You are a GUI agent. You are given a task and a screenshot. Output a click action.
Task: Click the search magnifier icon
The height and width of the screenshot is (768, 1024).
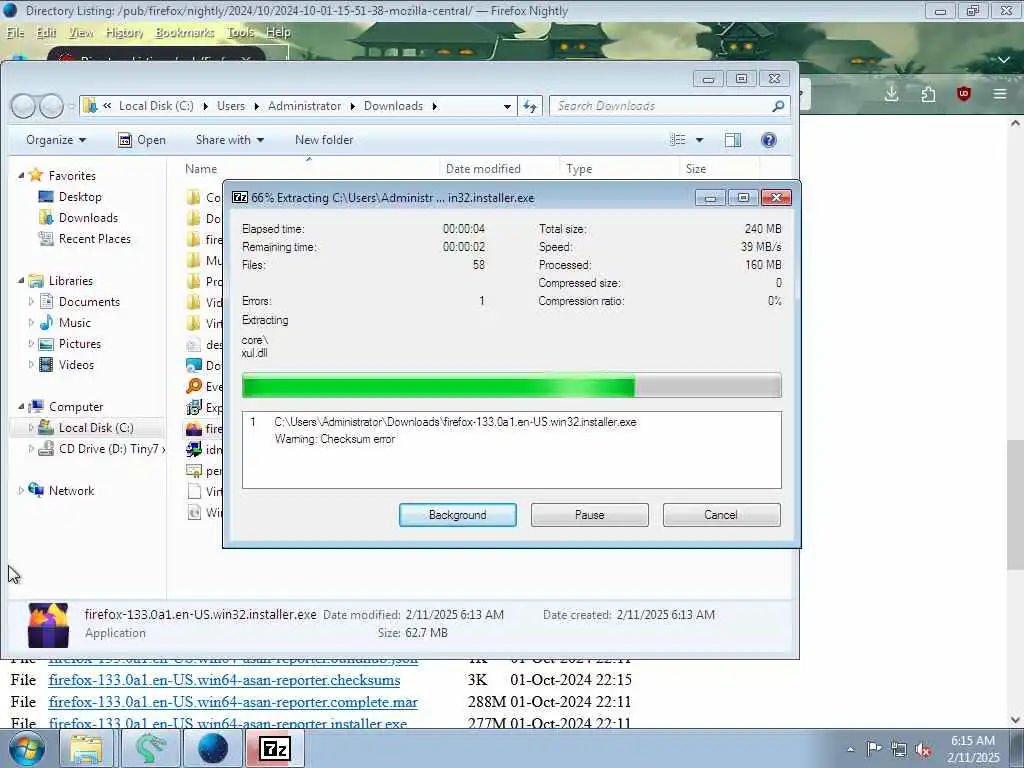(x=778, y=106)
